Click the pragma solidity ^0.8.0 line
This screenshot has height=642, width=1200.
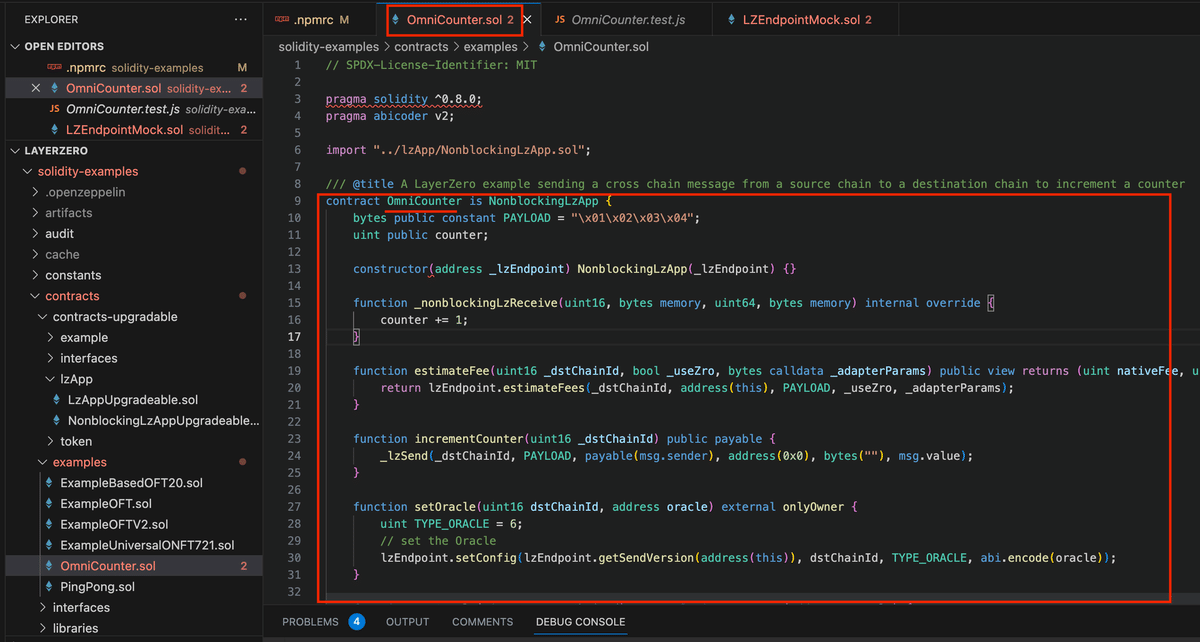[404, 99]
